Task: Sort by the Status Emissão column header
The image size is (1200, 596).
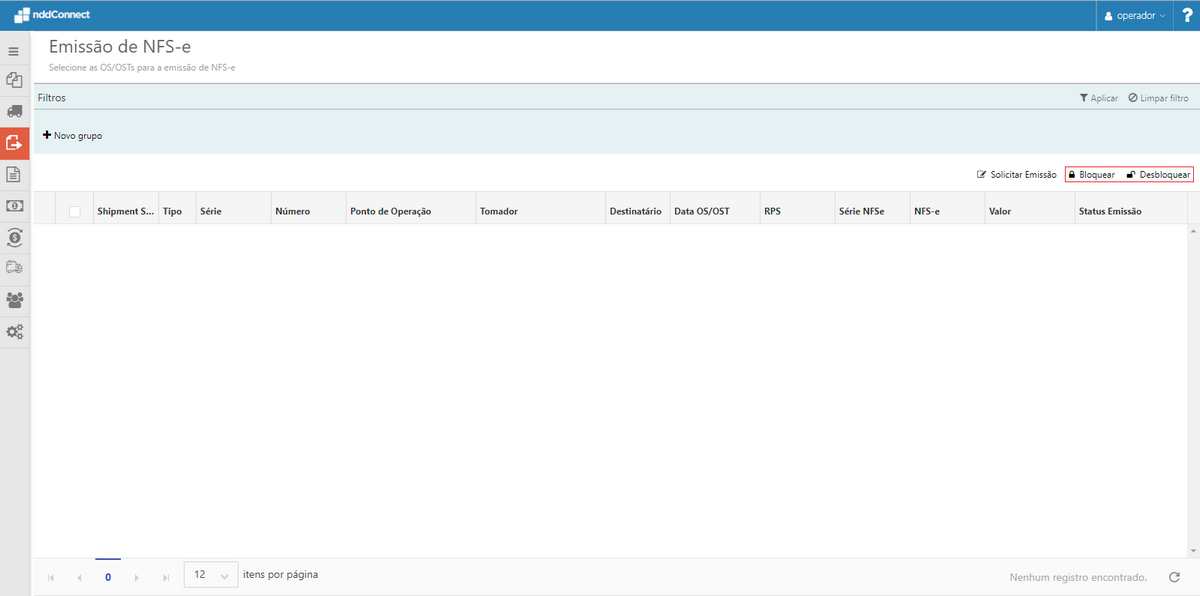Action: point(1109,211)
